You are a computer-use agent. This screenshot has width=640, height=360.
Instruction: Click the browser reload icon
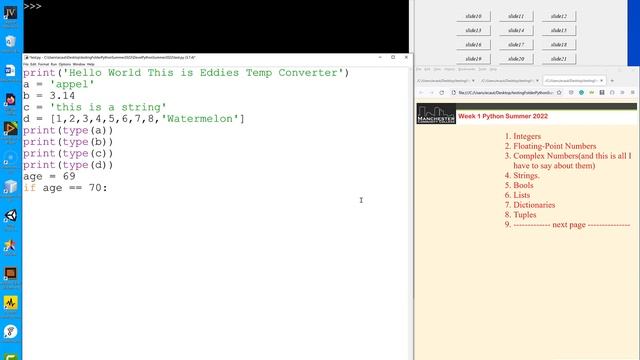[x=442, y=93]
